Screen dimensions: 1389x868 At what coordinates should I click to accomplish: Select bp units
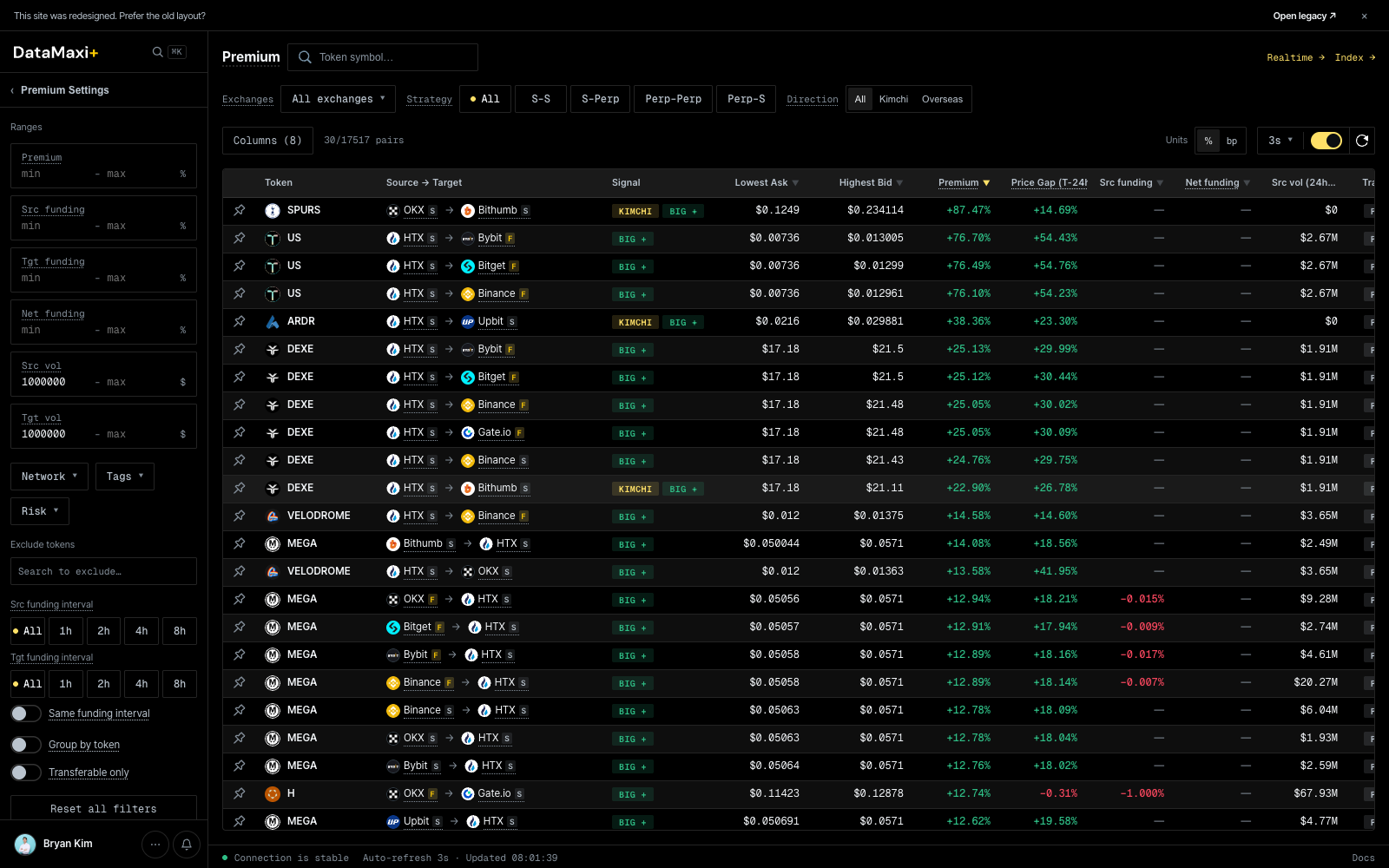pyautogui.click(x=1232, y=141)
